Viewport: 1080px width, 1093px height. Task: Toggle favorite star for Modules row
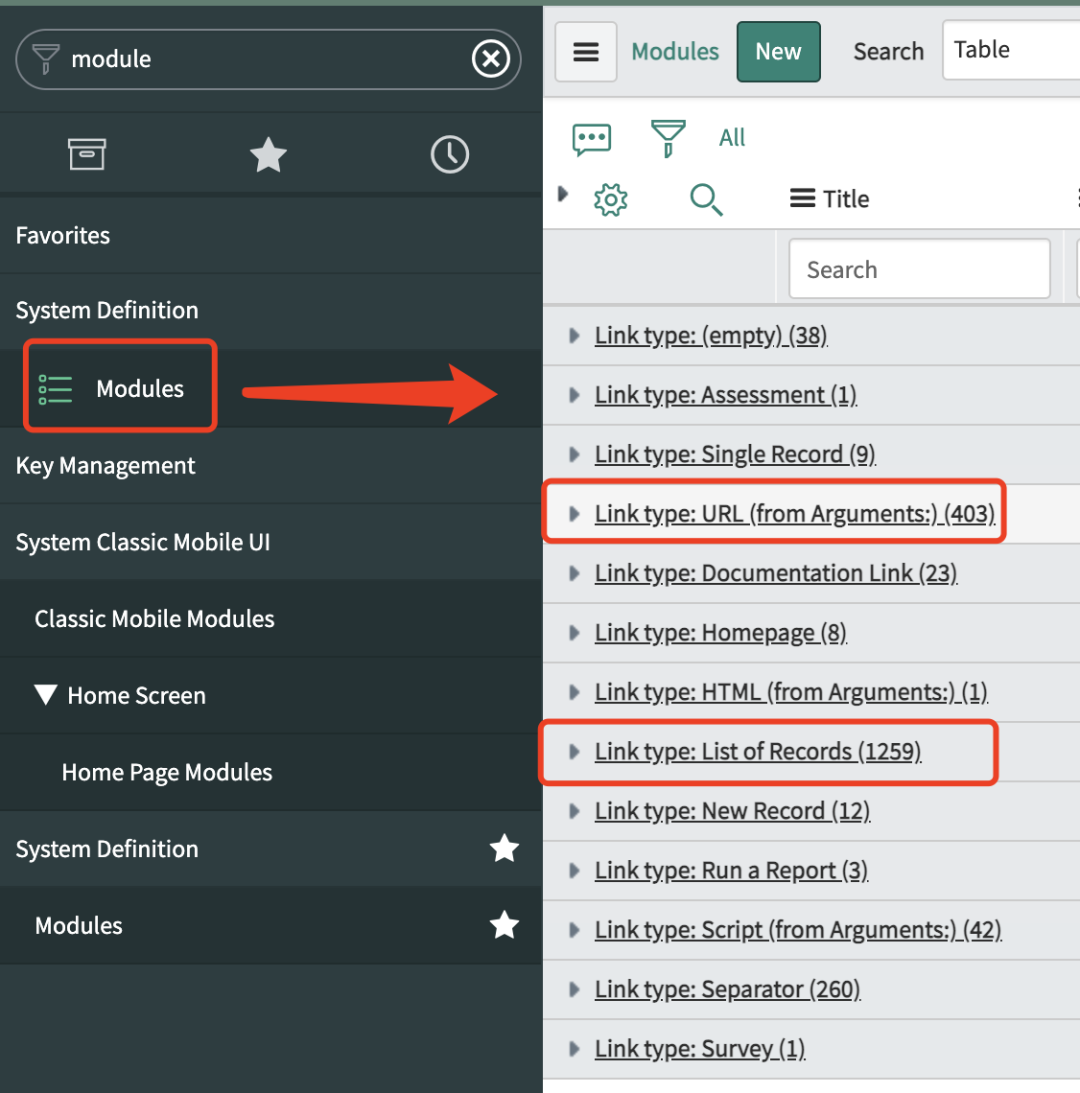pos(504,925)
